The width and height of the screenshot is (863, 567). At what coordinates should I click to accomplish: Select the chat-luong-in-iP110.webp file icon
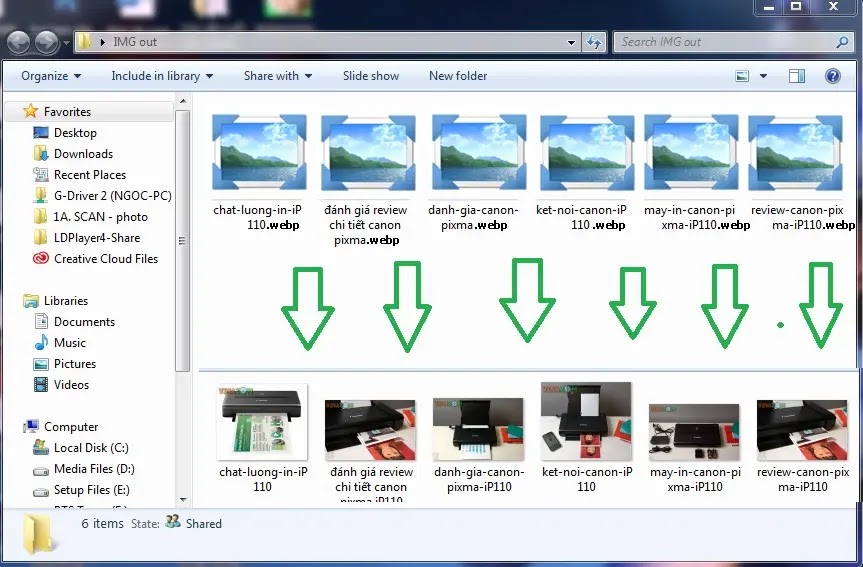259,152
